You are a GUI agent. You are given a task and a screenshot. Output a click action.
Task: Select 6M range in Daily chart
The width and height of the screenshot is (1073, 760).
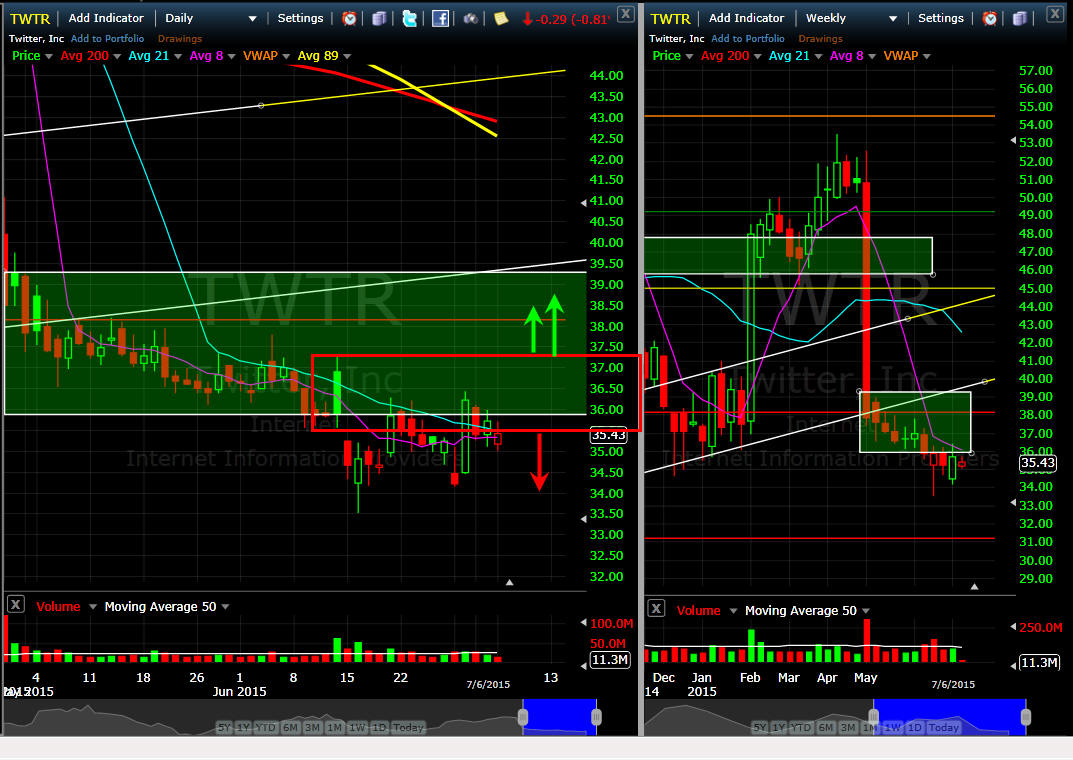point(290,727)
